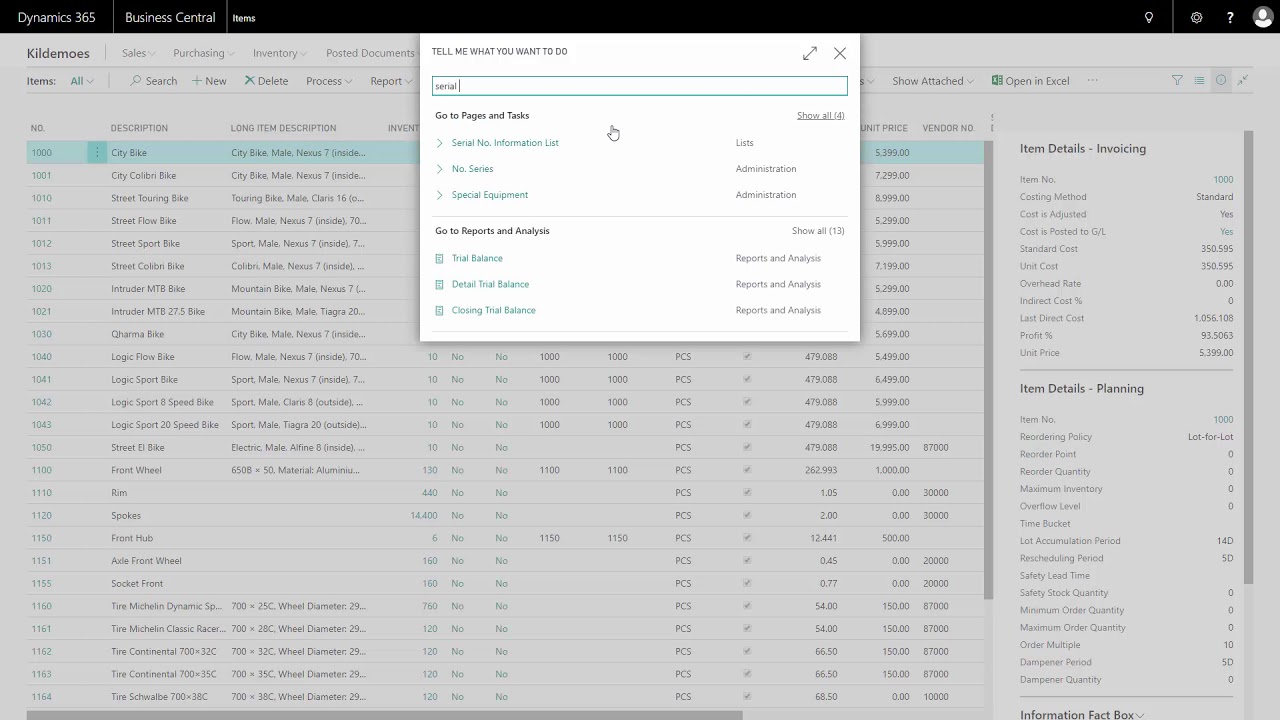Open the Trial Balance report result

point(477,258)
